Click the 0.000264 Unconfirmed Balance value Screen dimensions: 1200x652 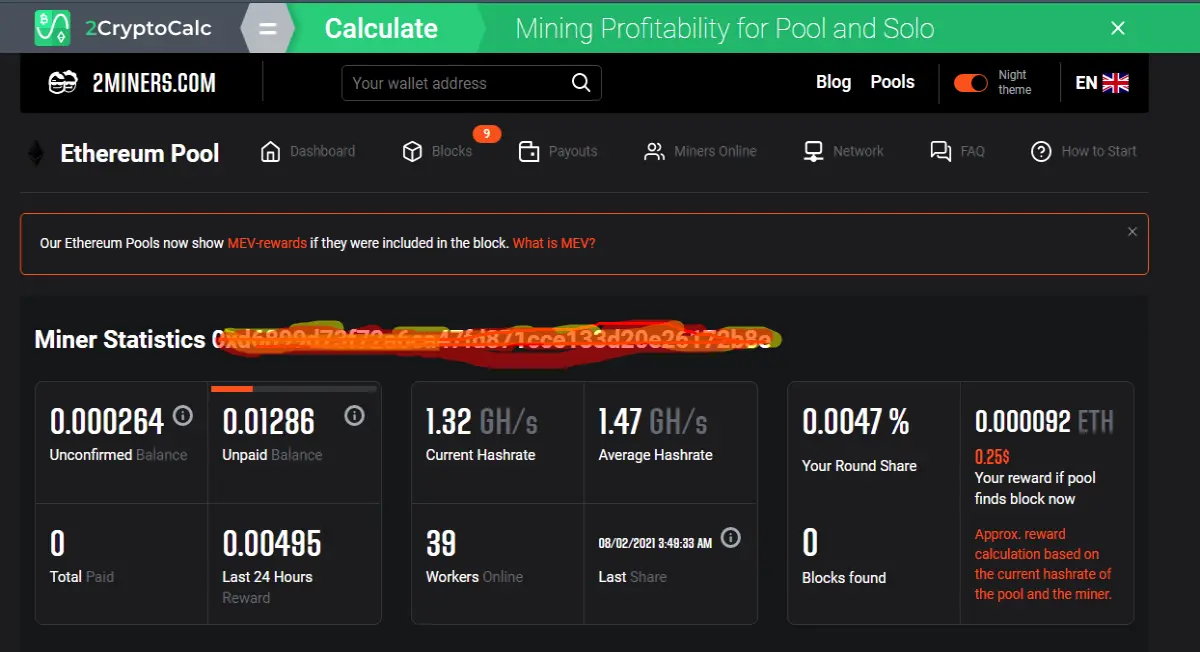click(107, 422)
